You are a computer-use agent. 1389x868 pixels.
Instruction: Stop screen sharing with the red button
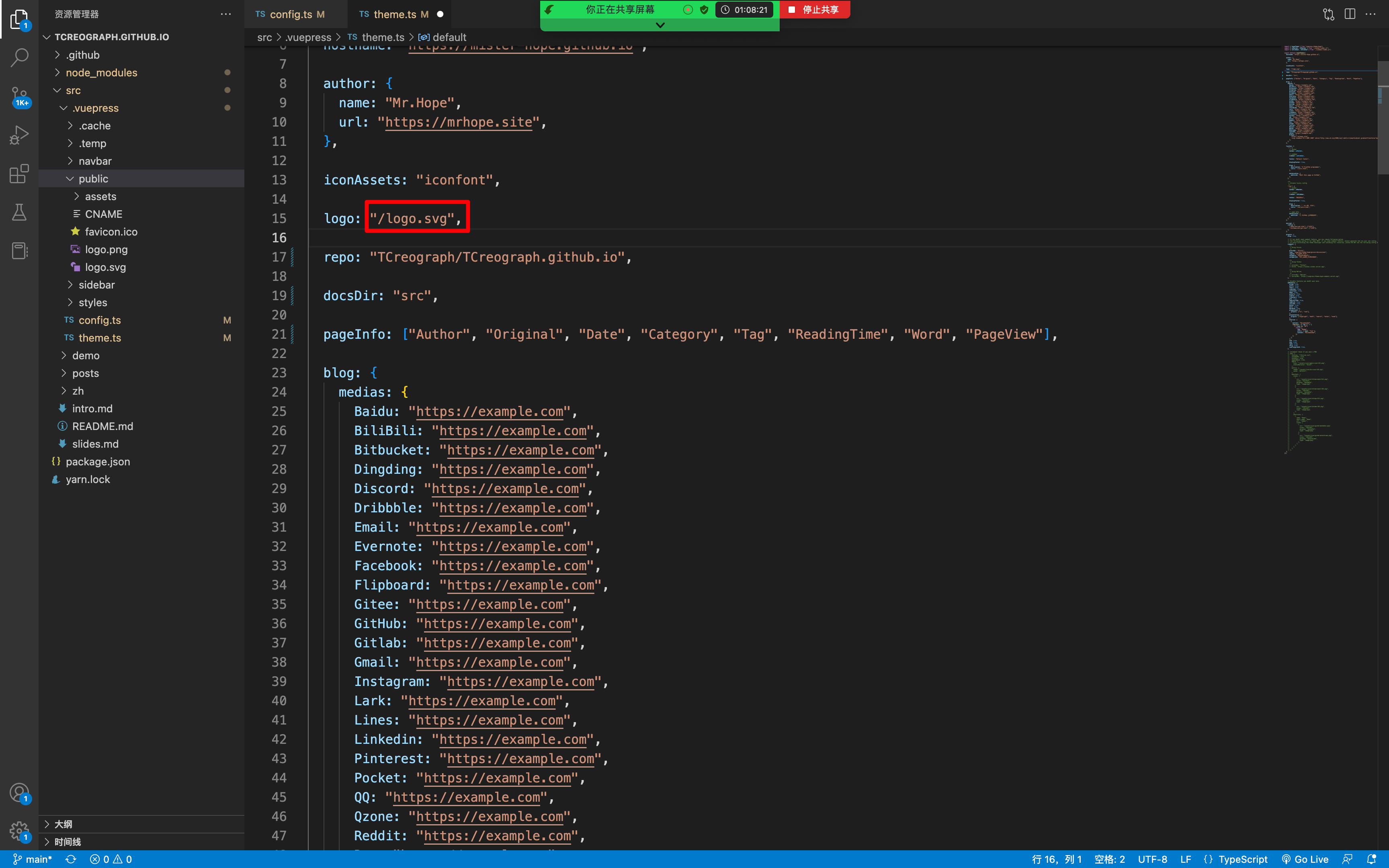tap(814, 10)
